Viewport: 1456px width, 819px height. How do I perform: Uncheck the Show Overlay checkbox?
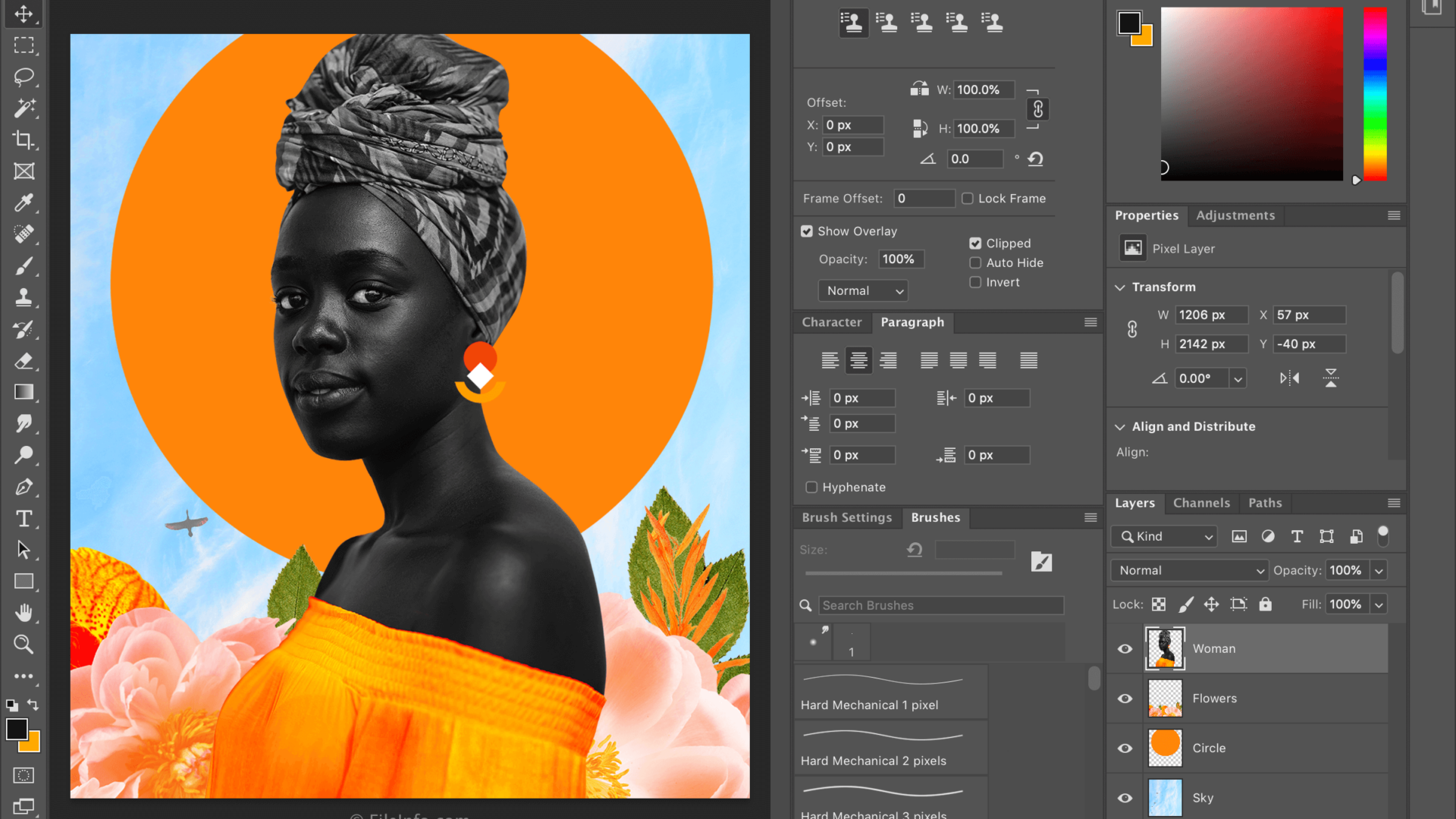(x=807, y=231)
